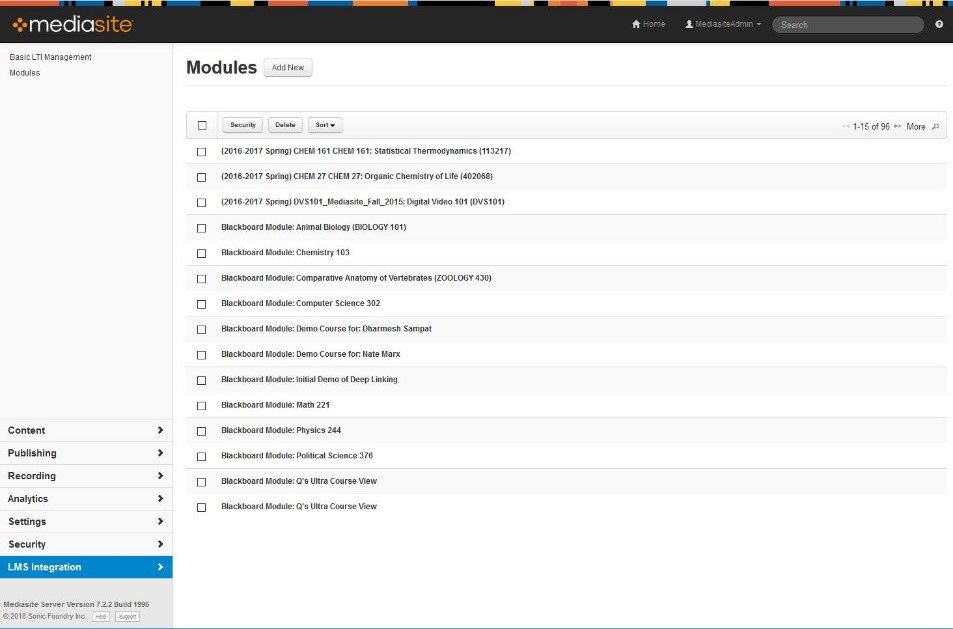Click the Delete button in toolbar
The height and width of the screenshot is (629, 953).
click(x=286, y=124)
